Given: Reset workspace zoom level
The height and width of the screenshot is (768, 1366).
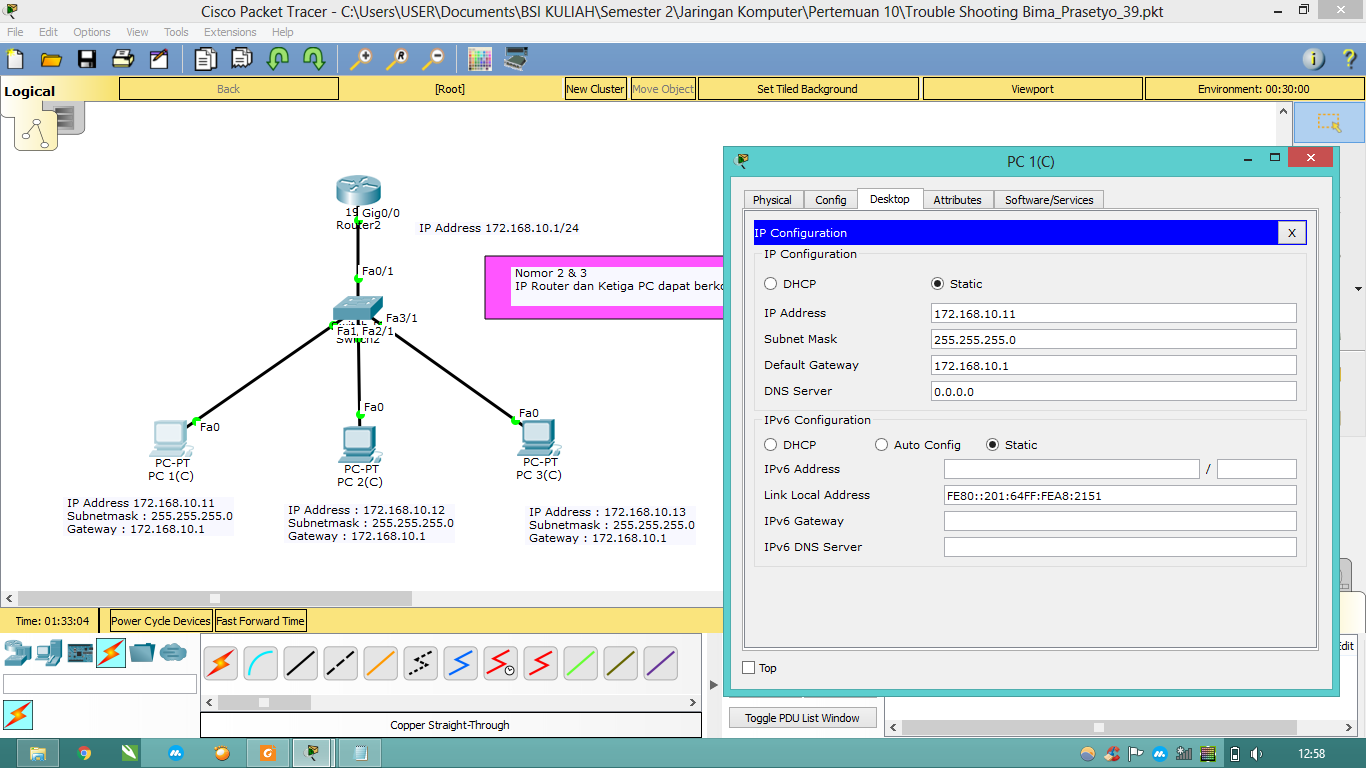Looking at the screenshot, I should click(x=397, y=59).
